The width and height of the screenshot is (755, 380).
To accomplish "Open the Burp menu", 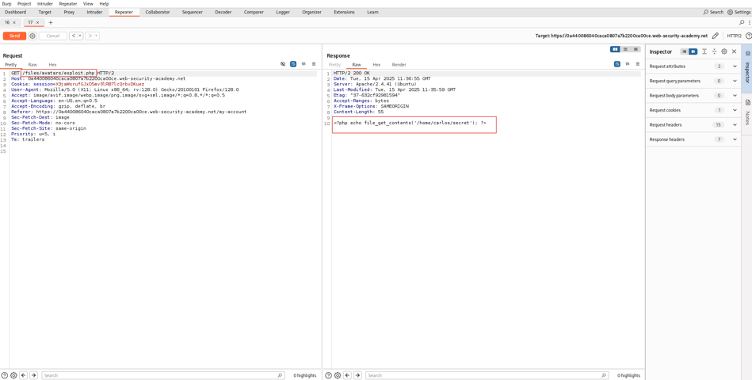I will (7, 4).
